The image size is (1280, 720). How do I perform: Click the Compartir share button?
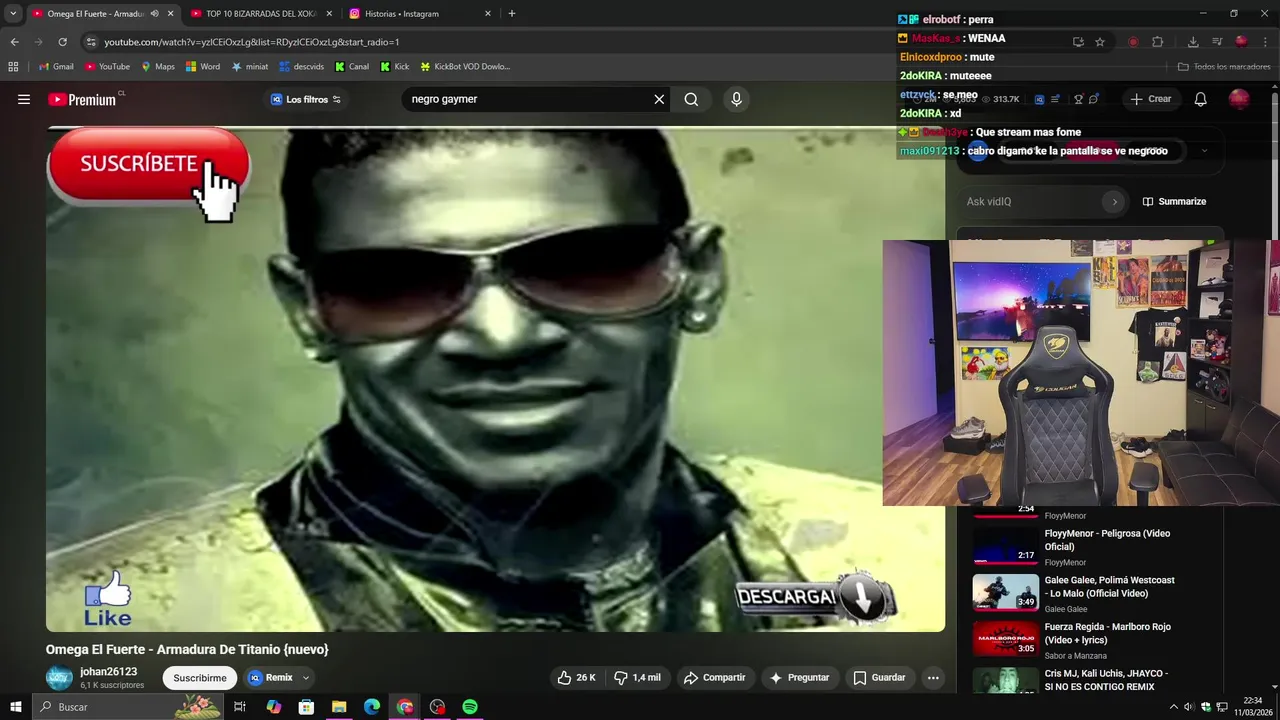click(x=714, y=677)
